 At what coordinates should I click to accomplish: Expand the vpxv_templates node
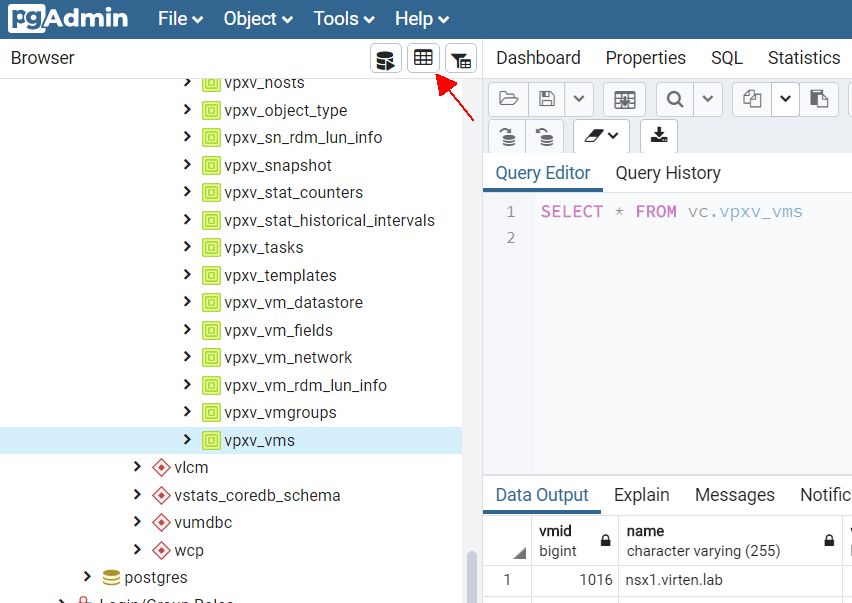pyautogui.click(x=187, y=274)
